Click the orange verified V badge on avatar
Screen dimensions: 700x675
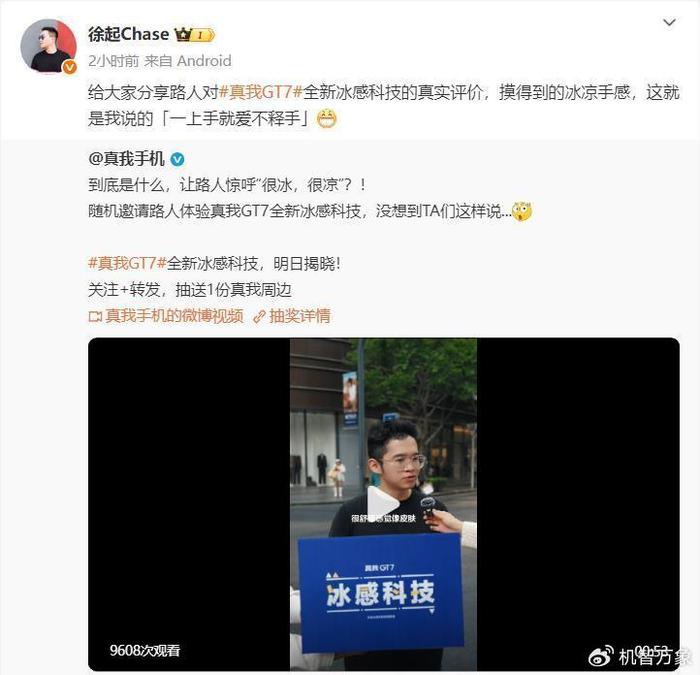(69, 67)
